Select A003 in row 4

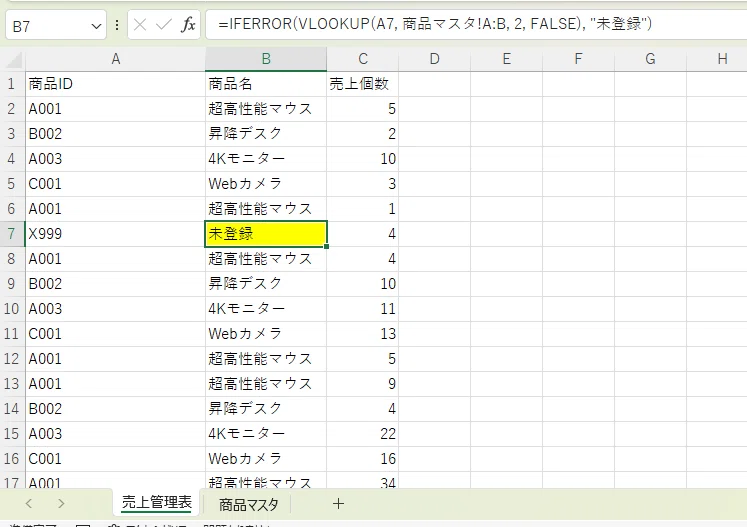[115, 159]
